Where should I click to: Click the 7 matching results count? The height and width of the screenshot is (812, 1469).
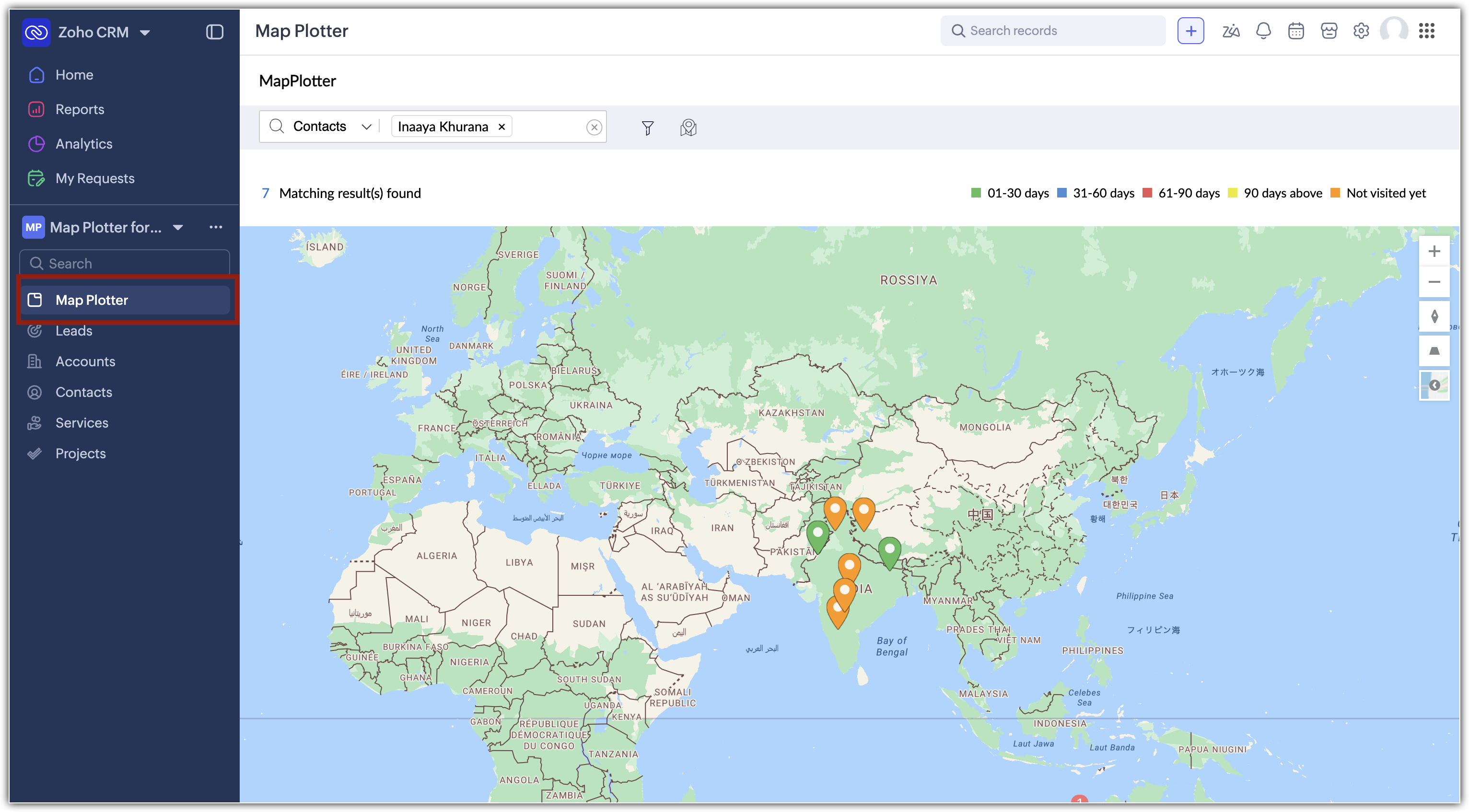tap(265, 193)
